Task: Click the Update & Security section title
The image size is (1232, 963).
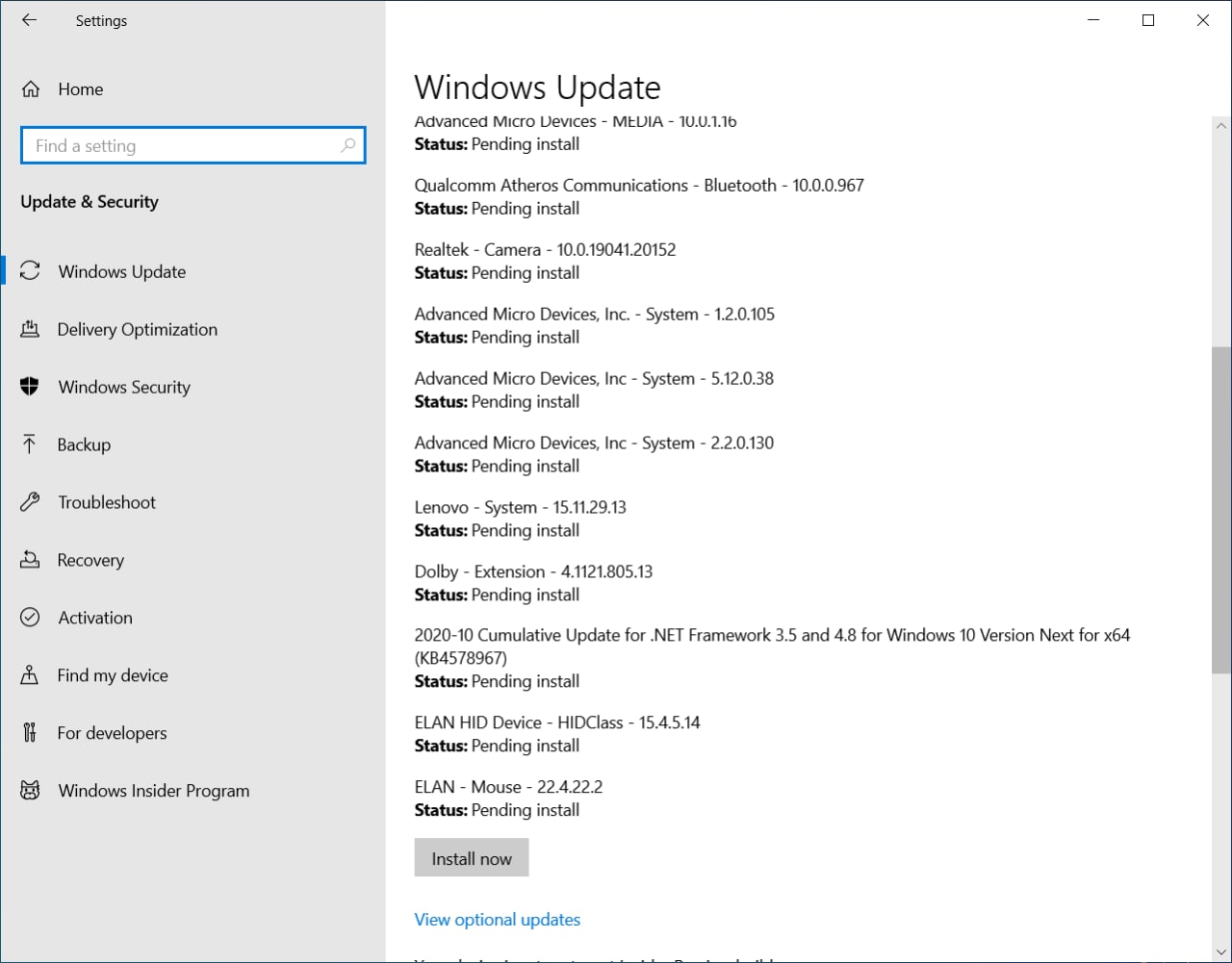Action: [90, 202]
